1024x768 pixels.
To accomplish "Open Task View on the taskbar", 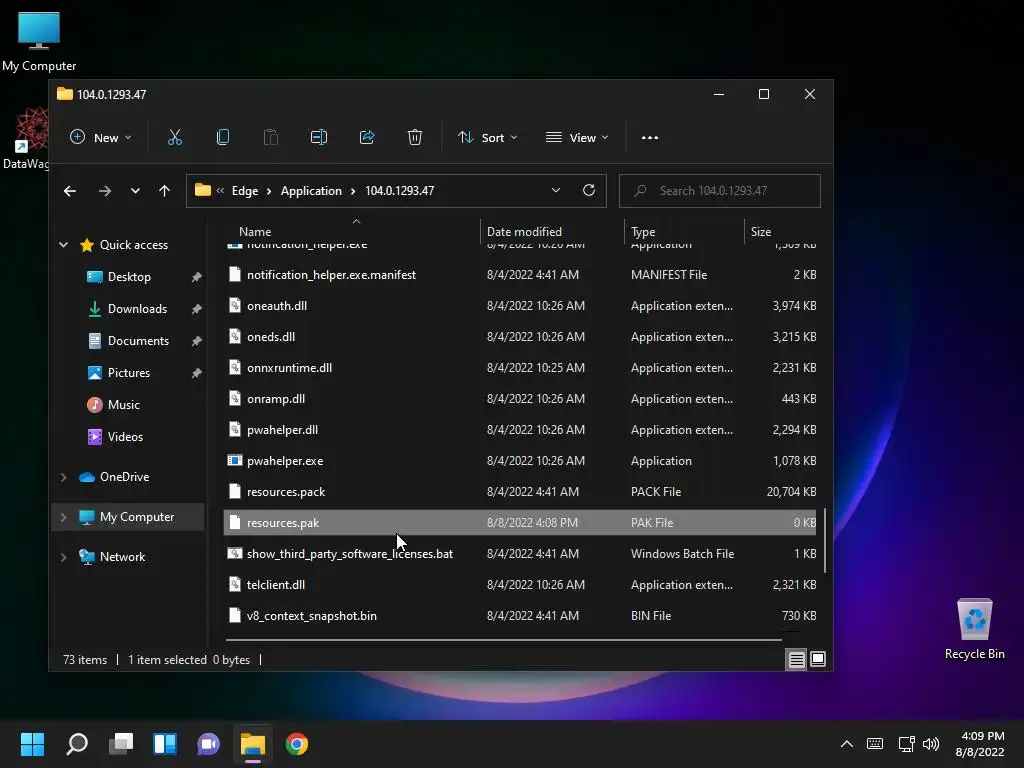I will pyautogui.click(x=121, y=744).
